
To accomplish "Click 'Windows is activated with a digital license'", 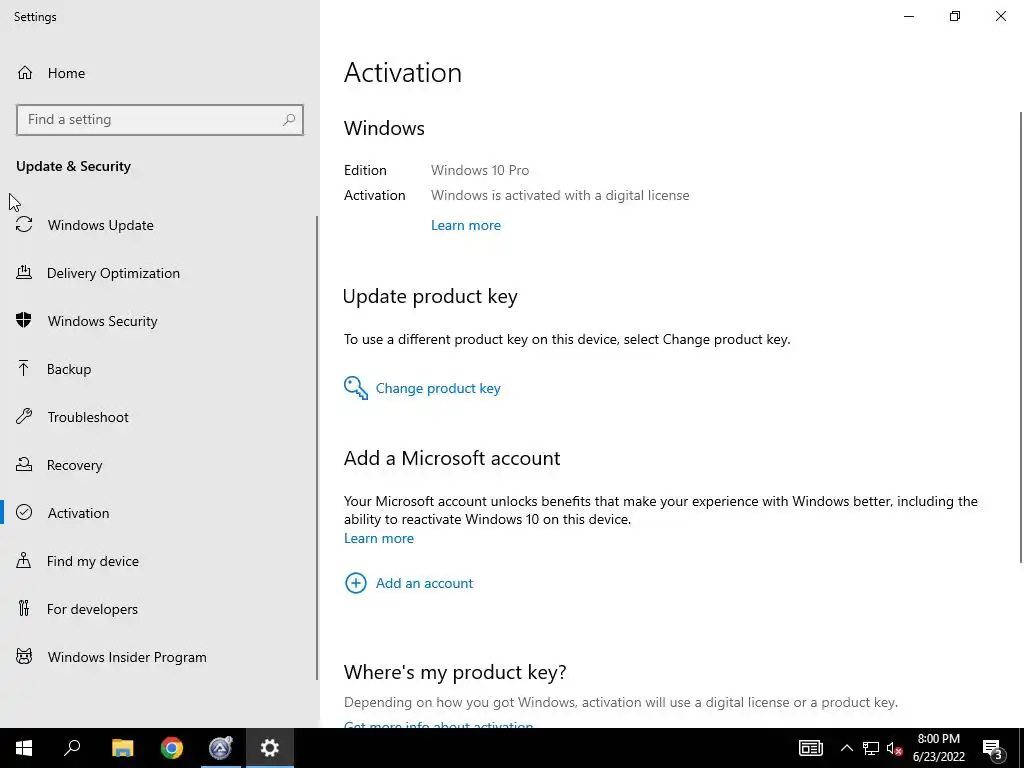I will click(x=560, y=195).
